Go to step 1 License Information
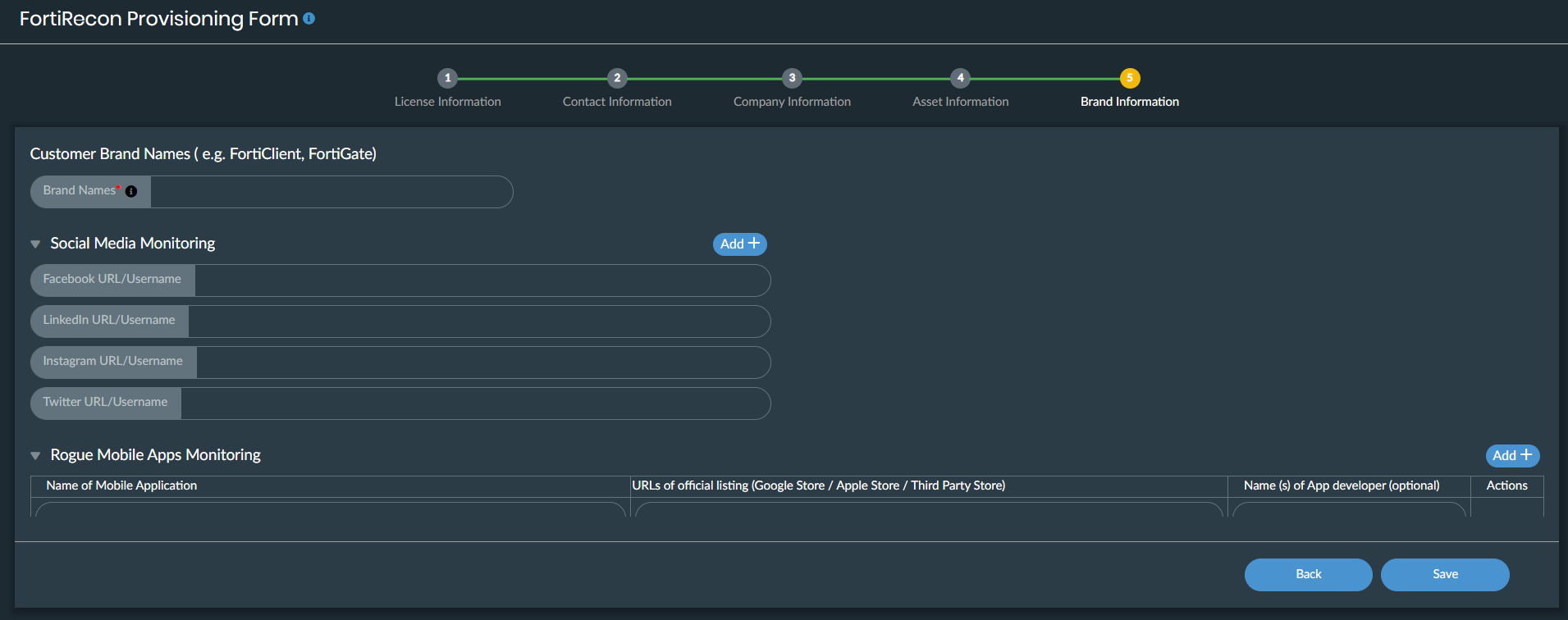This screenshot has width=1568, height=620. click(x=447, y=78)
